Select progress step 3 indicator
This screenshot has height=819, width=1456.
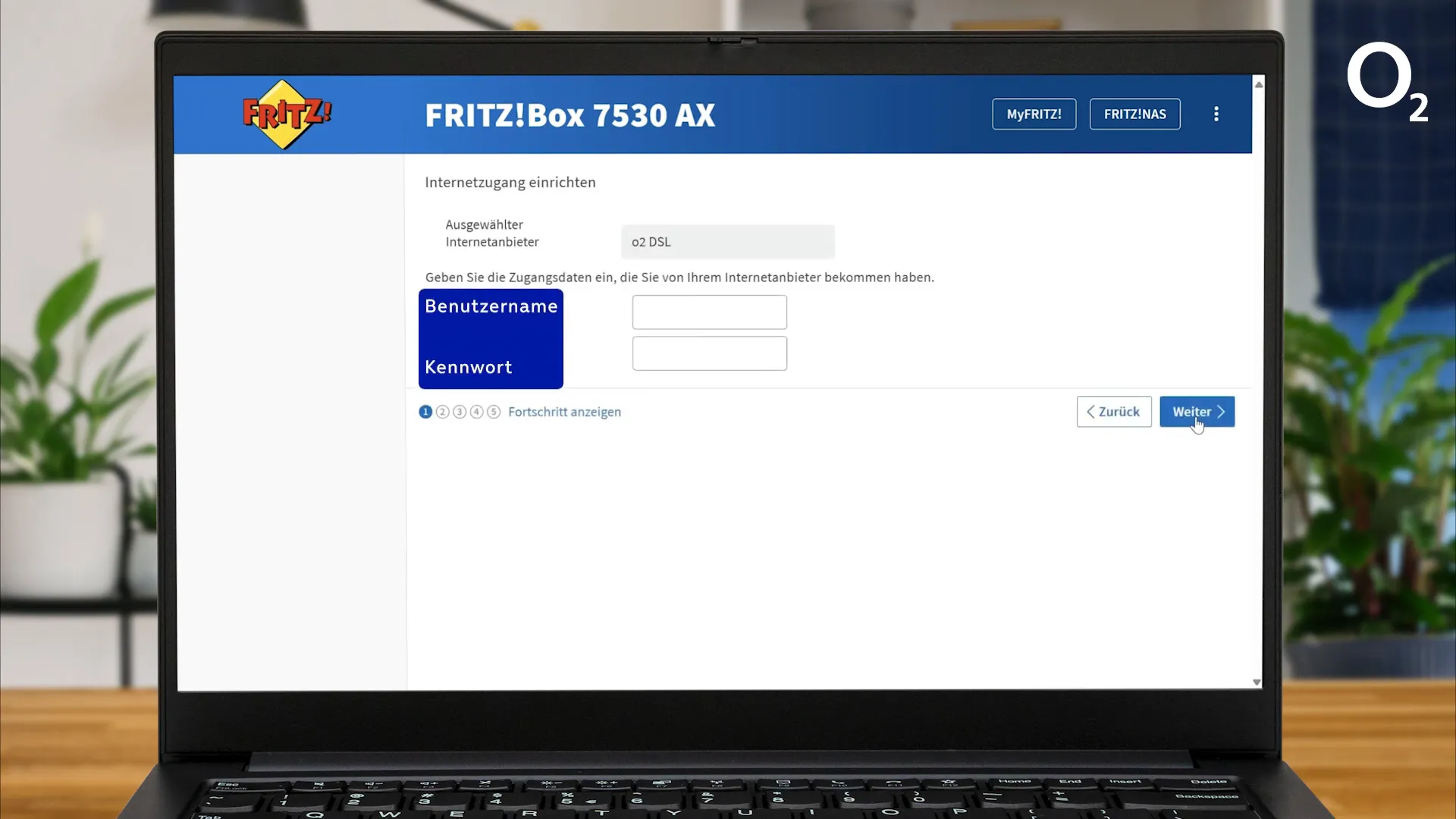[460, 412]
